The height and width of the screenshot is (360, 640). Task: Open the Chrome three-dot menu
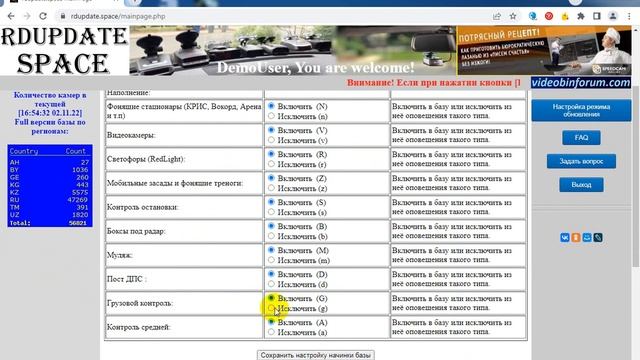tap(629, 16)
